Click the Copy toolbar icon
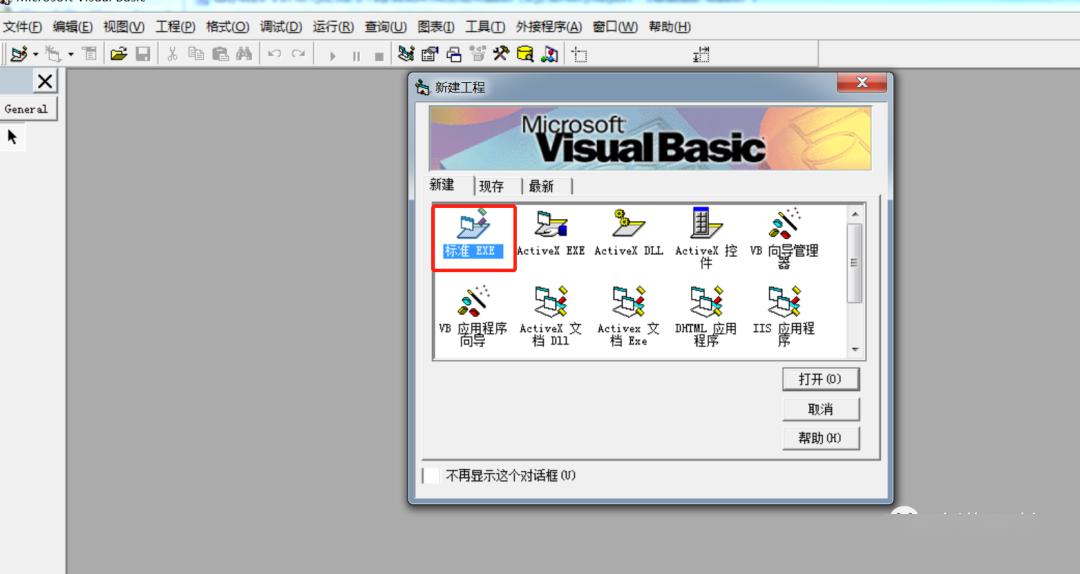Image resolution: width=1080 pixels, height=574 pixels. [196, 54]
